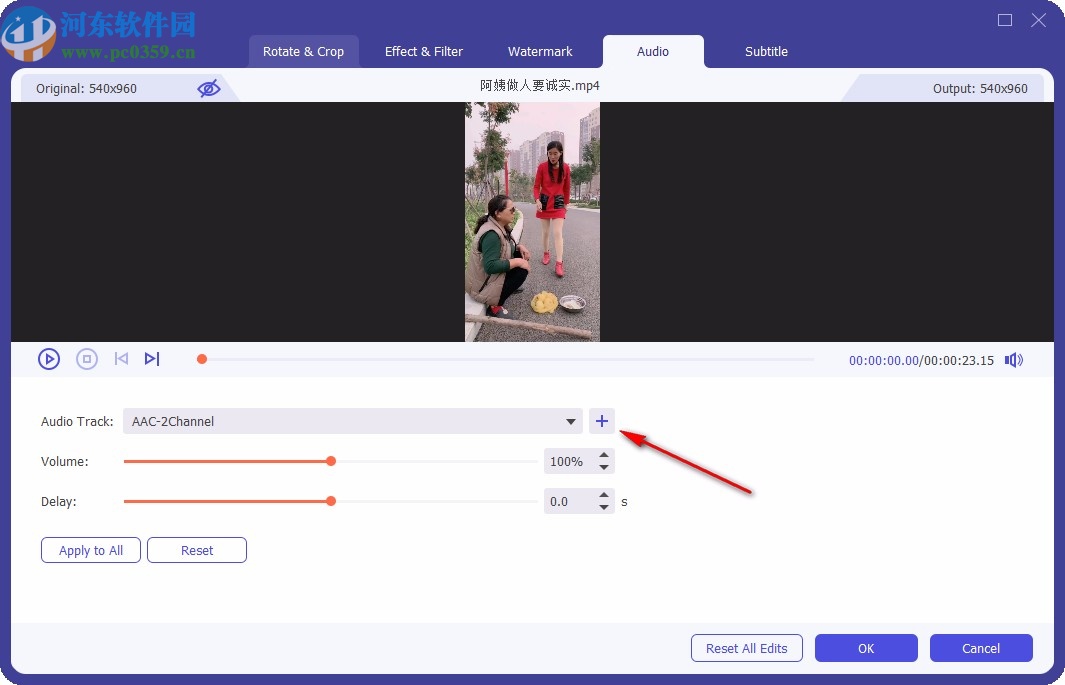
Task: Add a new audio track with plus icon
Action: pos(602,421)
